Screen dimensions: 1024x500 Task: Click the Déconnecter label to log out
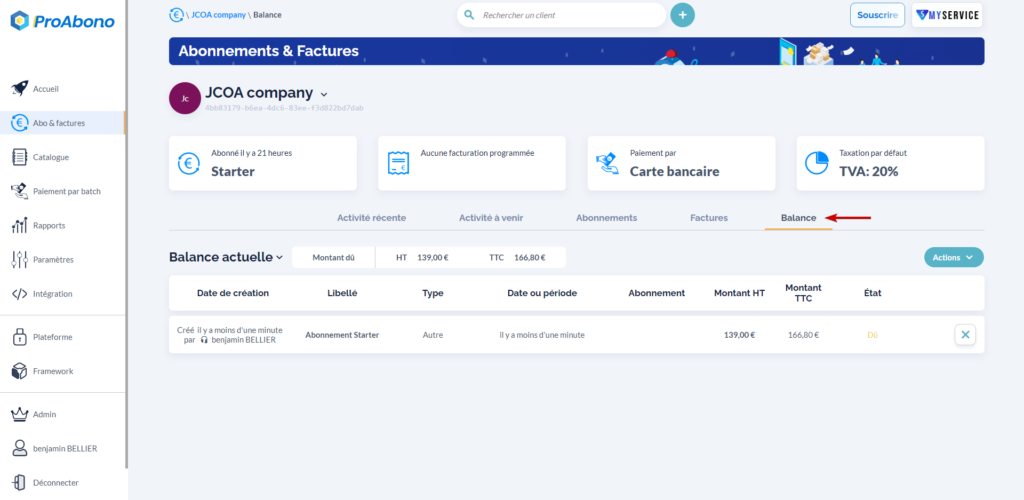56,482
